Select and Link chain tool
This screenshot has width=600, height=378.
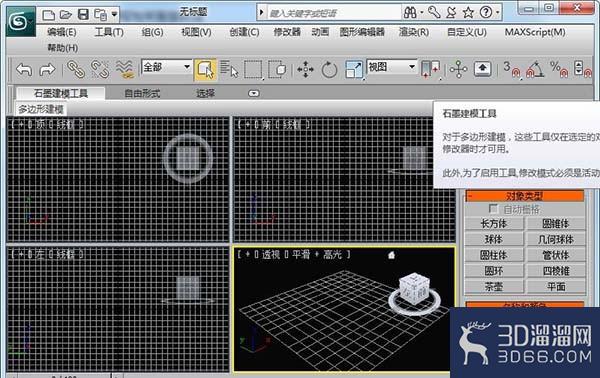click(x=76, y=70)
